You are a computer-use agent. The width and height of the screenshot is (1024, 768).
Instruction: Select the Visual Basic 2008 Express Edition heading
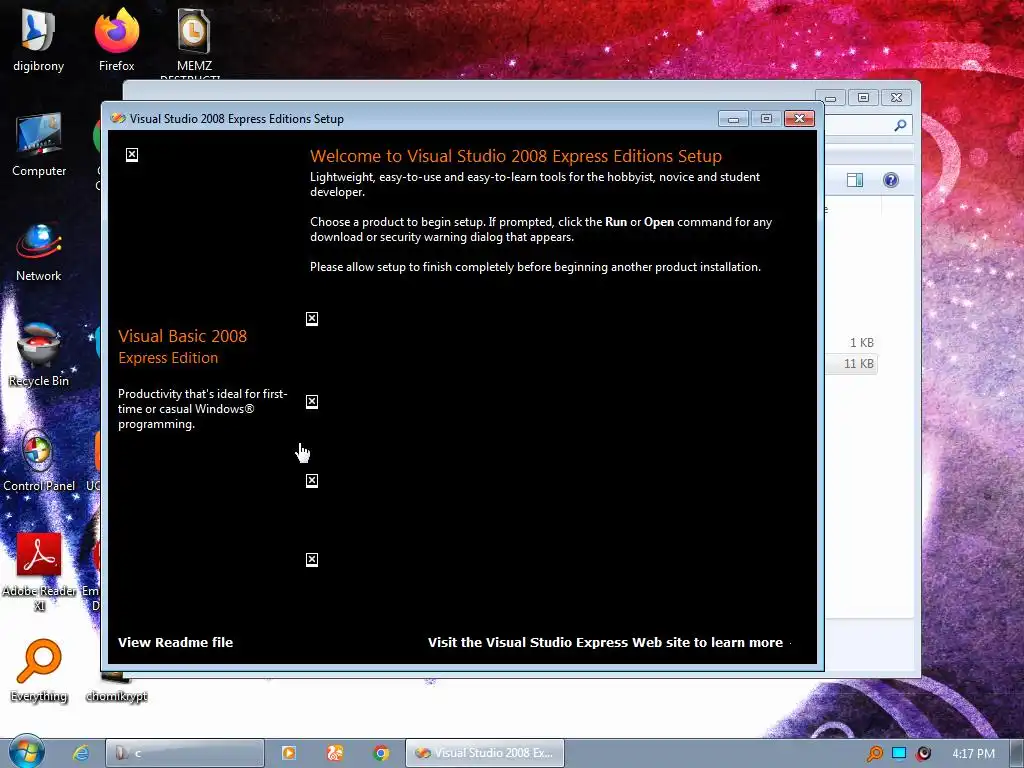pos(183,347)
